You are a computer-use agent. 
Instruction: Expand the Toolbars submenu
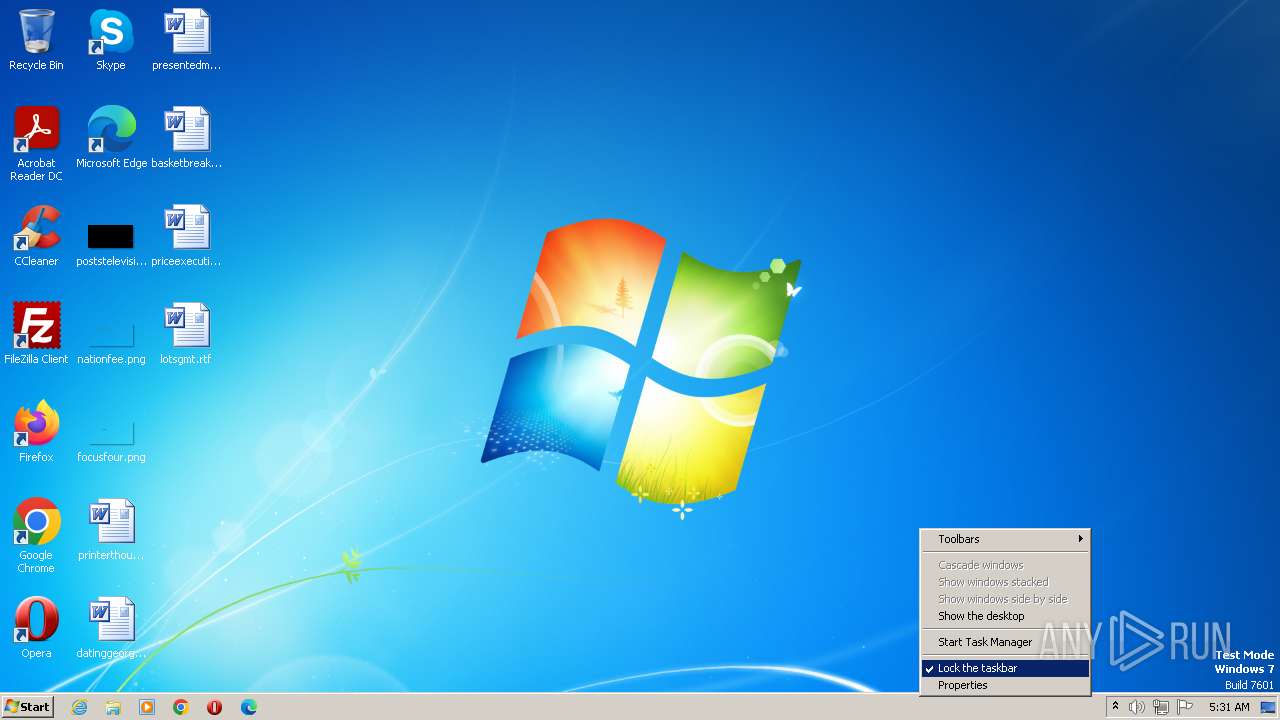[1005, 539]
